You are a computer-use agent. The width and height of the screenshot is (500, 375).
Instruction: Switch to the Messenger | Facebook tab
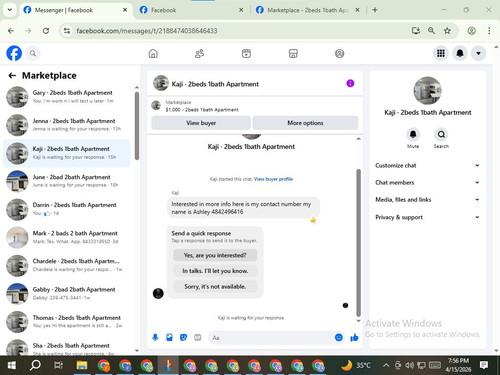(75, 10)
